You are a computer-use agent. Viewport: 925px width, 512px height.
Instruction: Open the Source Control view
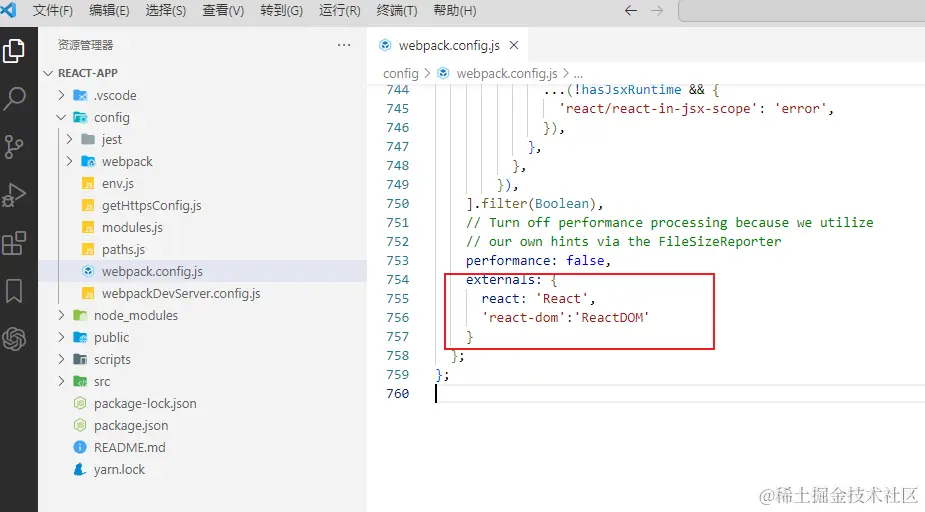14,146
